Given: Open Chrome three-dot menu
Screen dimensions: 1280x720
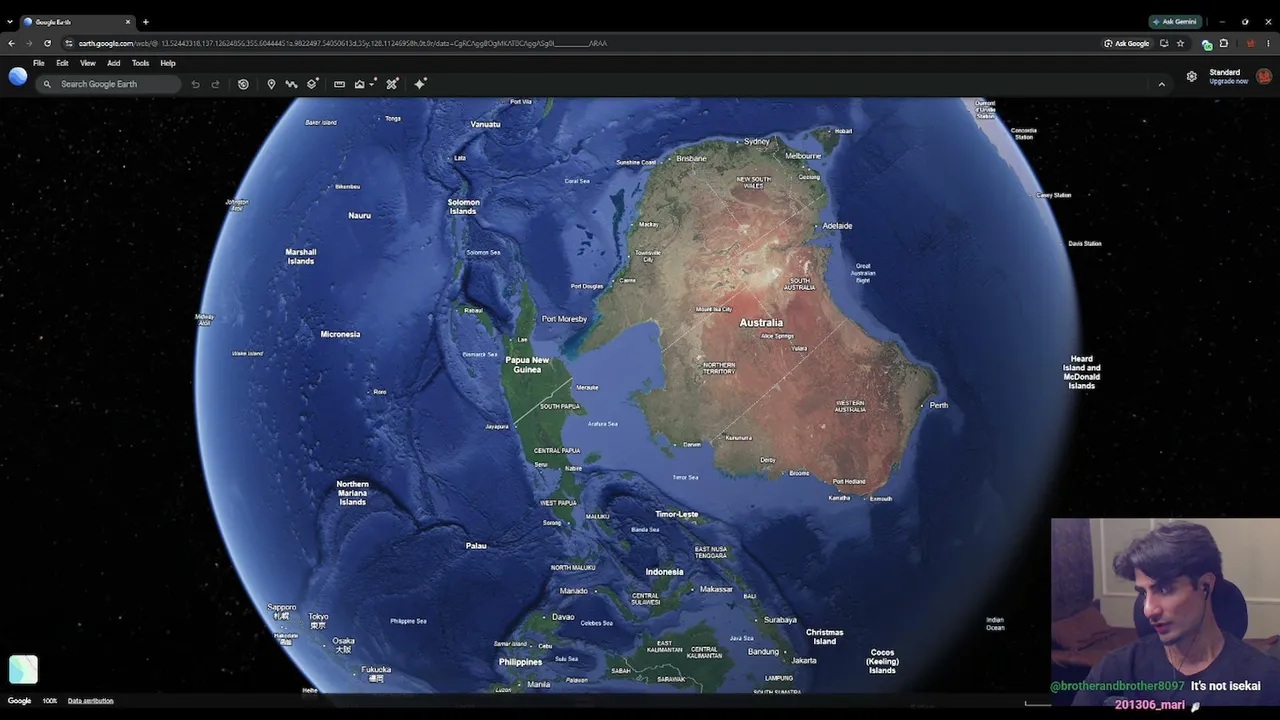Looking at the screenshot, I should (x=1268, y=43).
